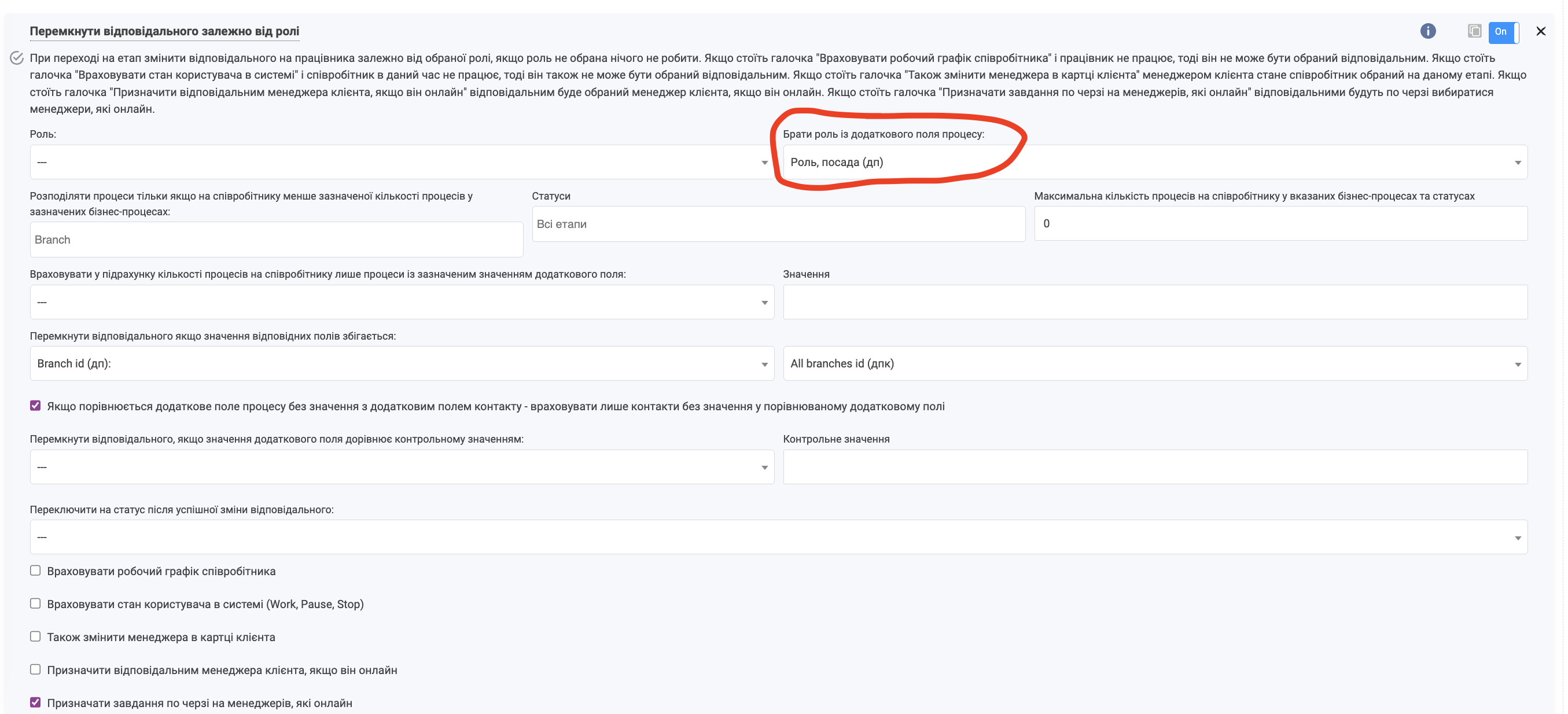
Task: Uncheck the compare-empty-field contacts checkbox
Action: 35,406
